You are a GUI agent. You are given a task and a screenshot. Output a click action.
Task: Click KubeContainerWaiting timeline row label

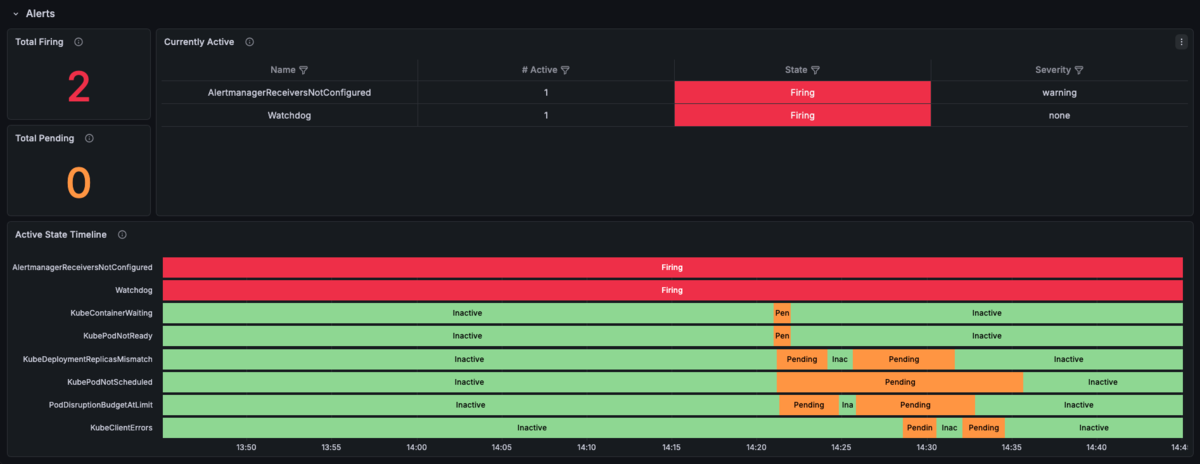tap(111, 313)
